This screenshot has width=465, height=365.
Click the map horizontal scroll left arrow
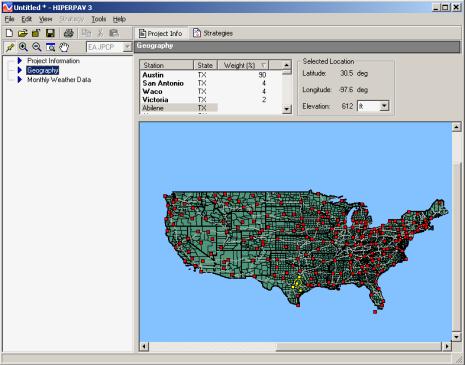click(144, 346)
